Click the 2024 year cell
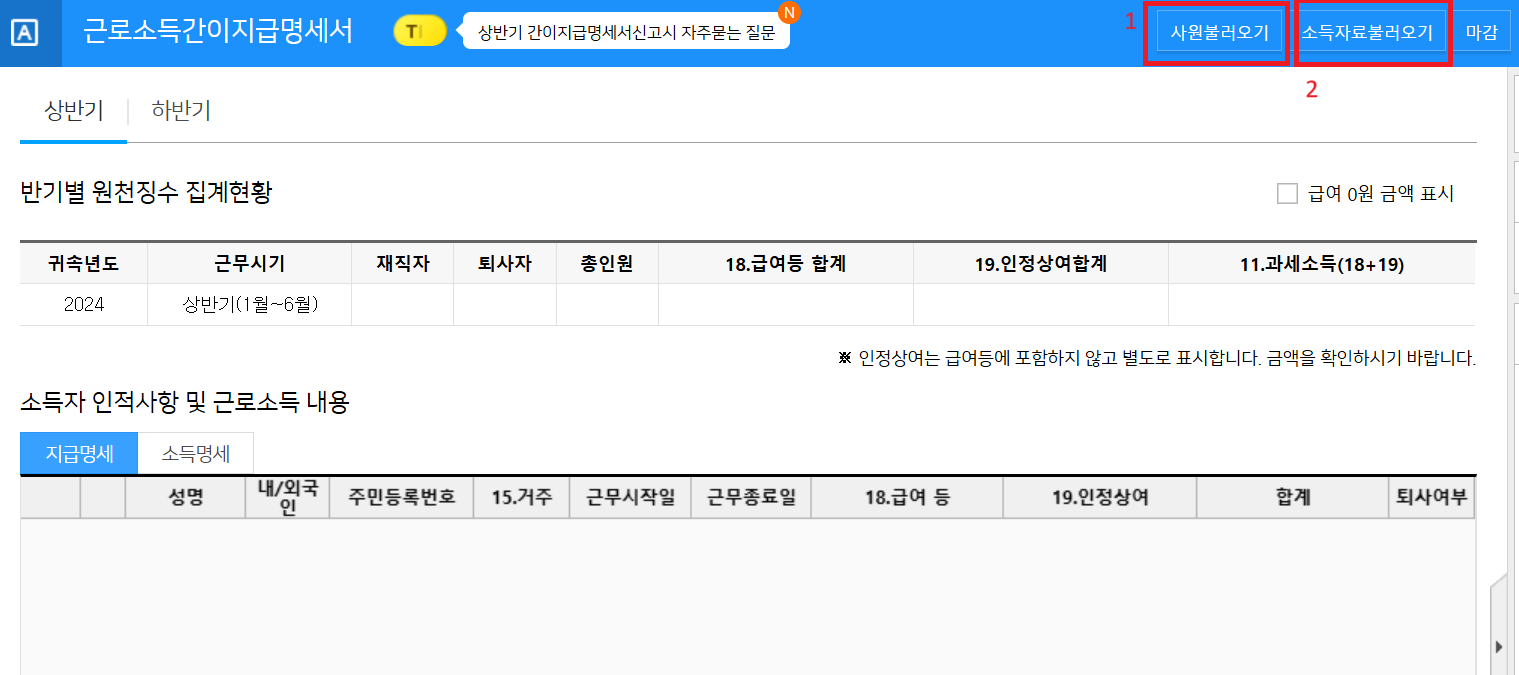 tap(84, 305)
